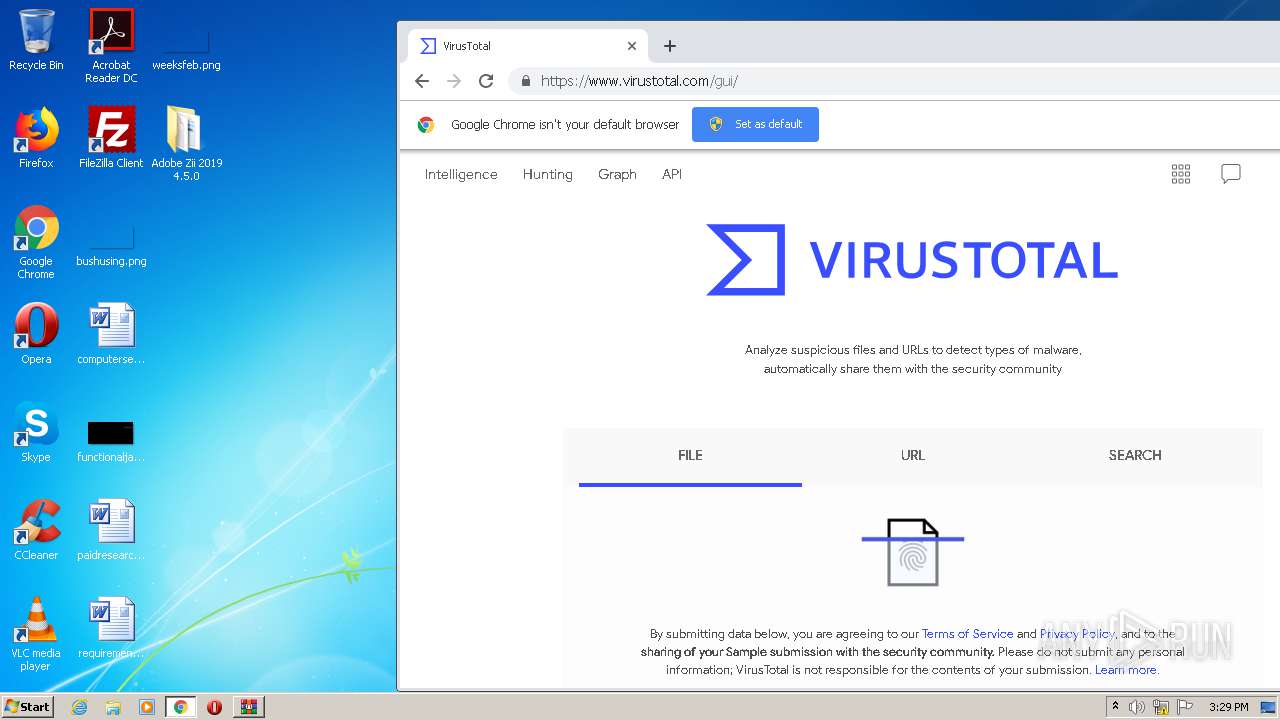Show hidden system tray icons
This screenshot has width=1280, height=720.
pos(1116,707)
